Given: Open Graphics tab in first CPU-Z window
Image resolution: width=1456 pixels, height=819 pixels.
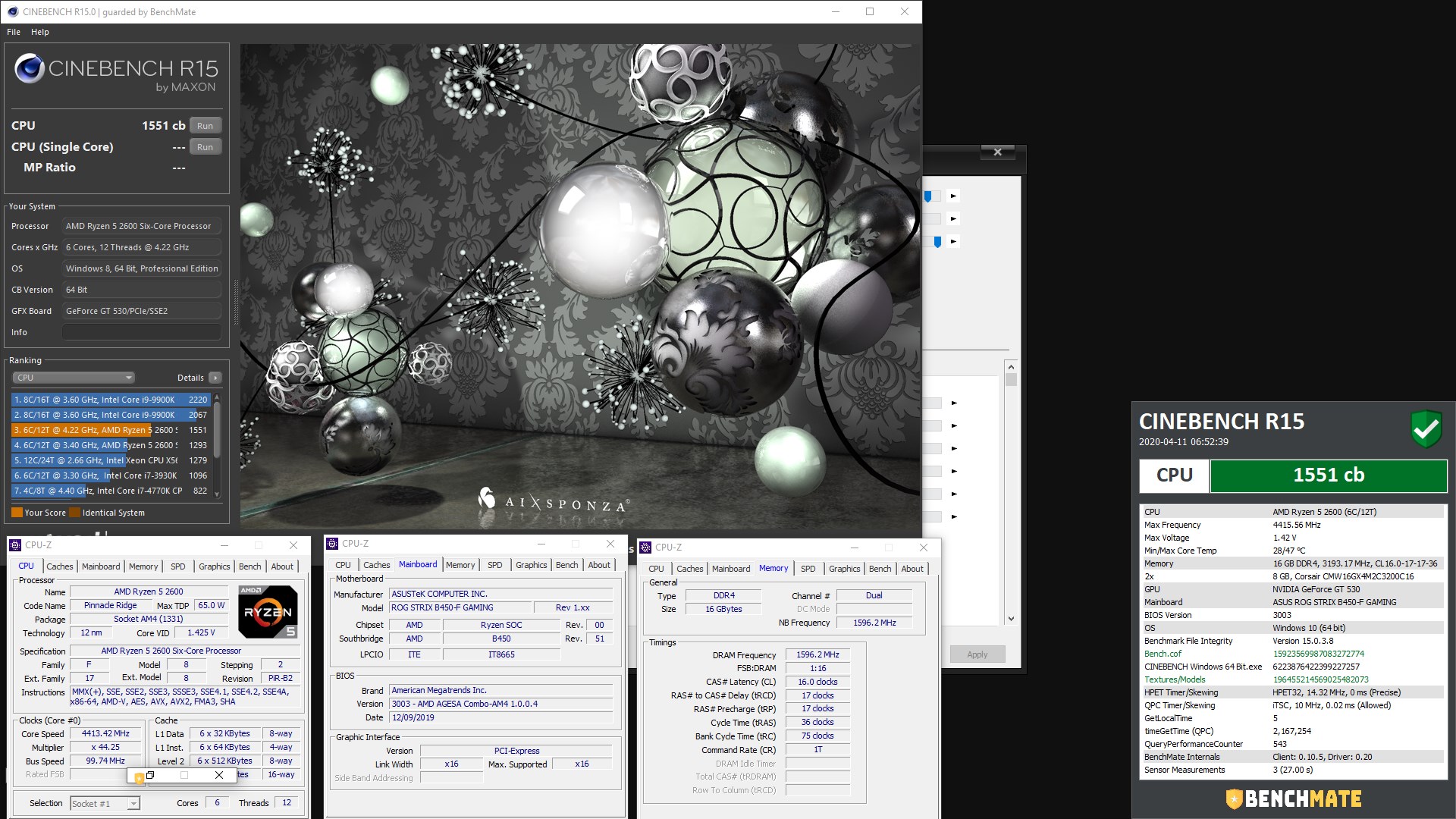Looking at the screenshot, I should [214, 566].
